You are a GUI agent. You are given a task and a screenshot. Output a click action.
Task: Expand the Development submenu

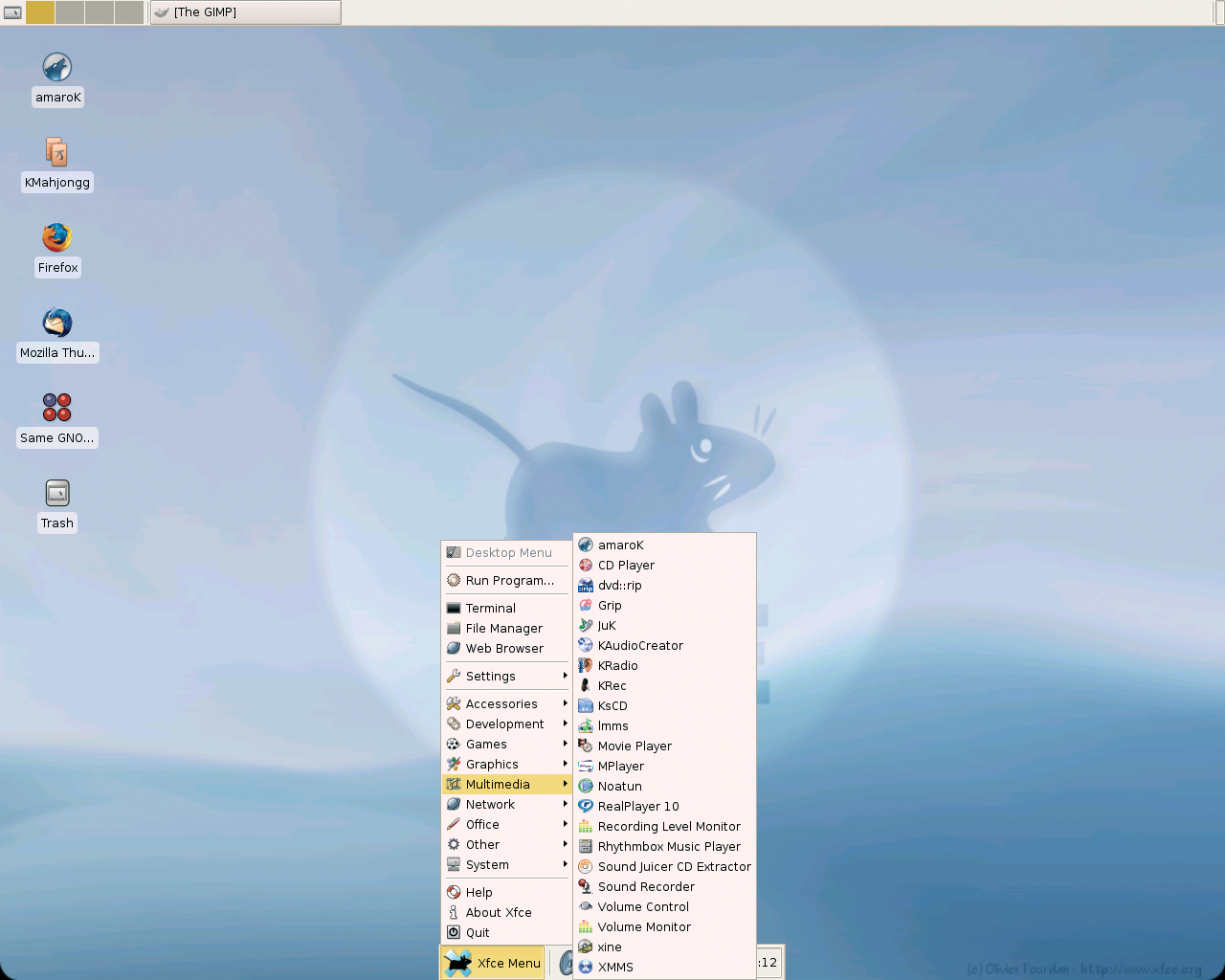pos(506,724)
